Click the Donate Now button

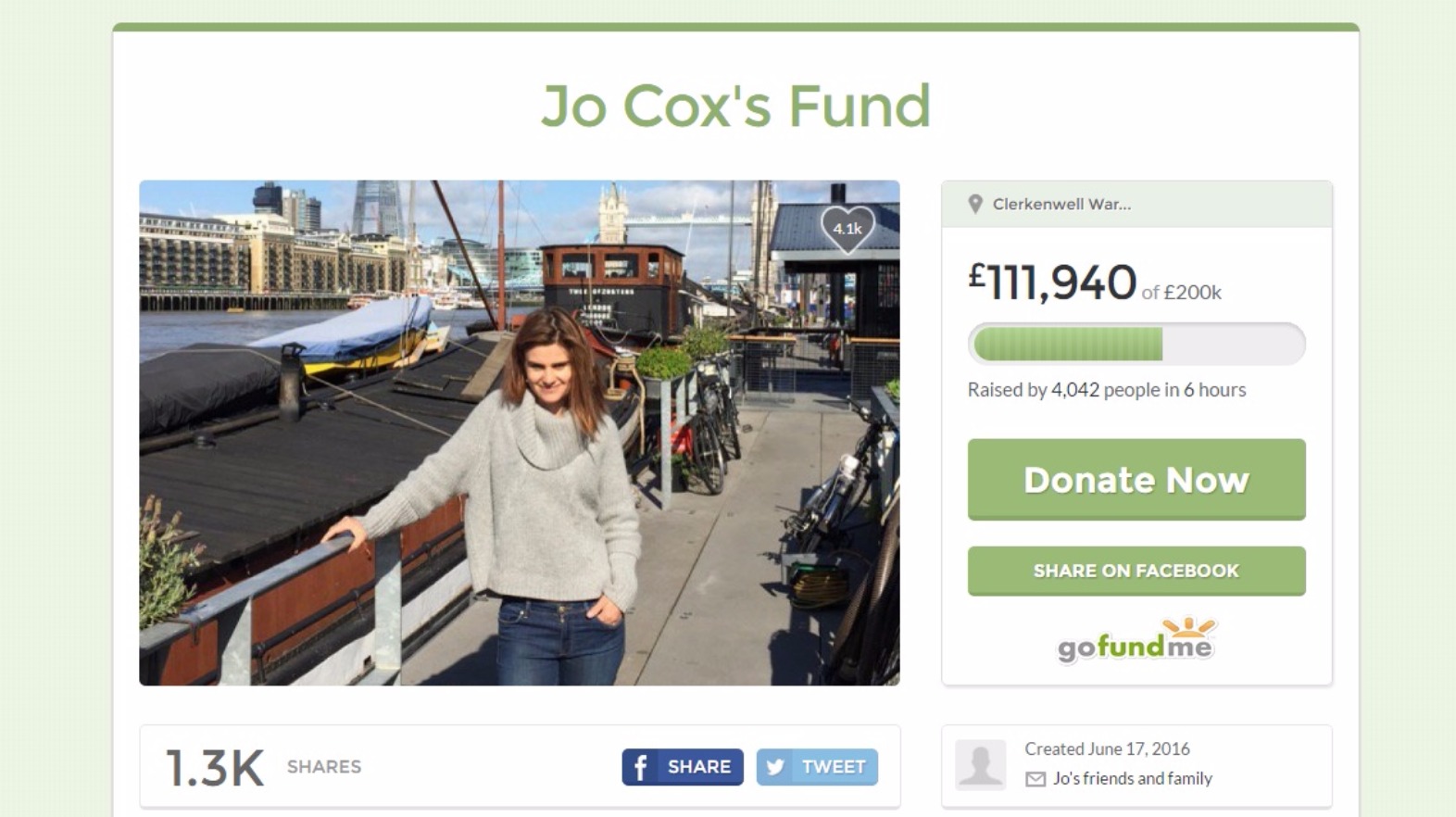tap(1136, 479)
